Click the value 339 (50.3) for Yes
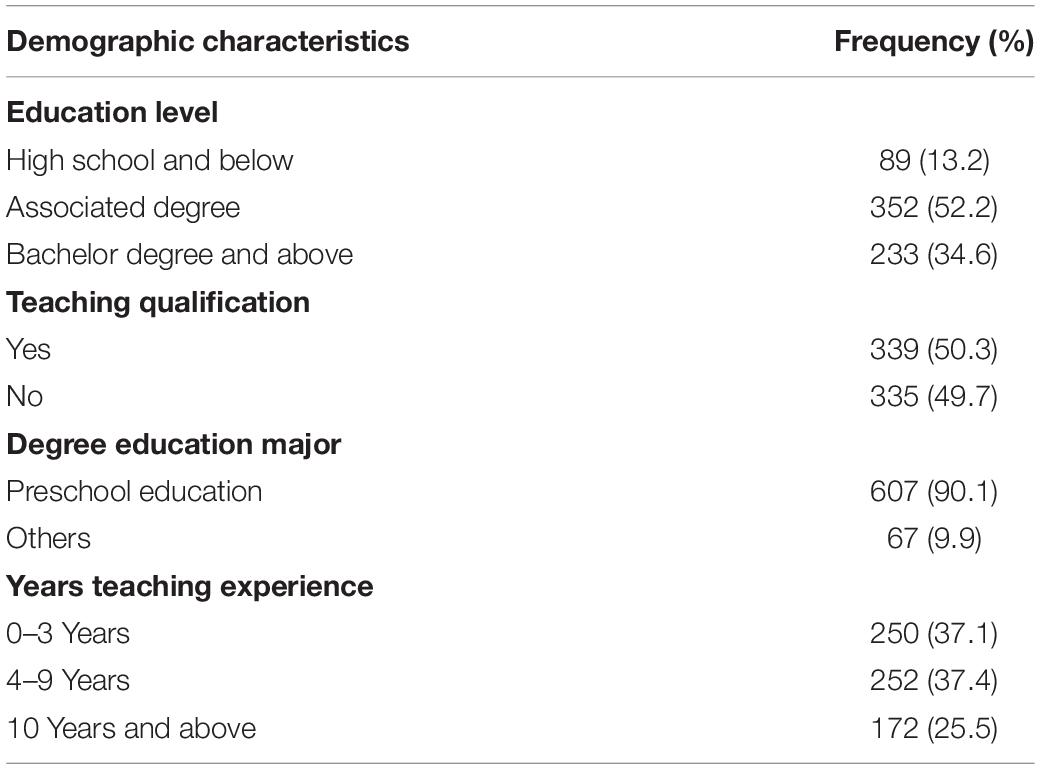Viewport: 1040px width, 769px height. 934,350
